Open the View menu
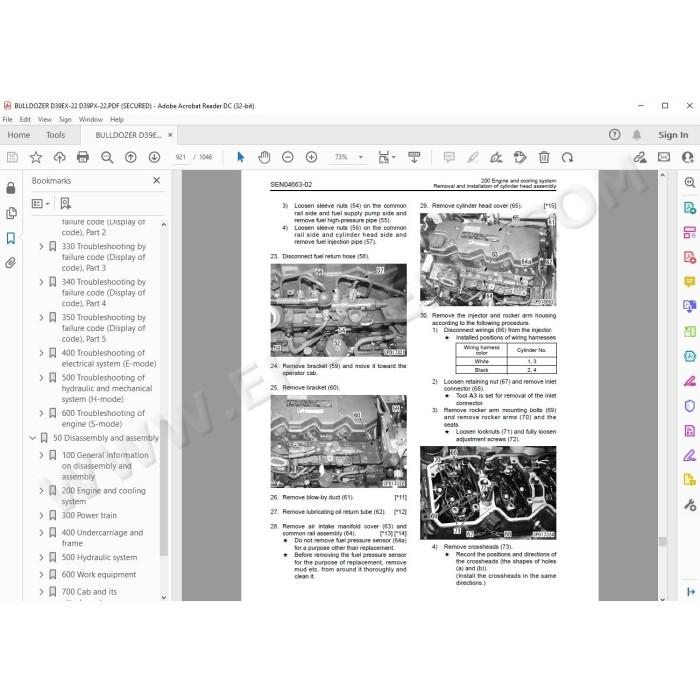Viewport: 700px width, 700px height. click(x=45, y=120)
